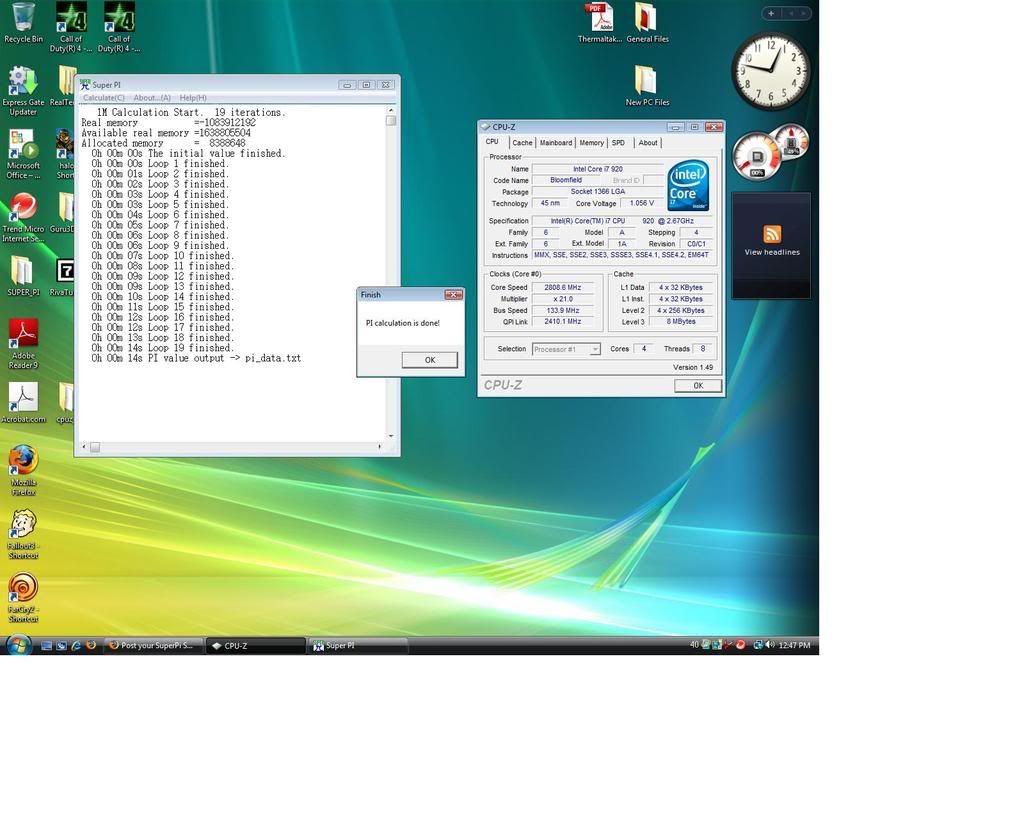Click Super PI horizontal scrollbar right arrow
This screenshot has width=1024, height=819.
pyautogui.click(x=380, y=447)
